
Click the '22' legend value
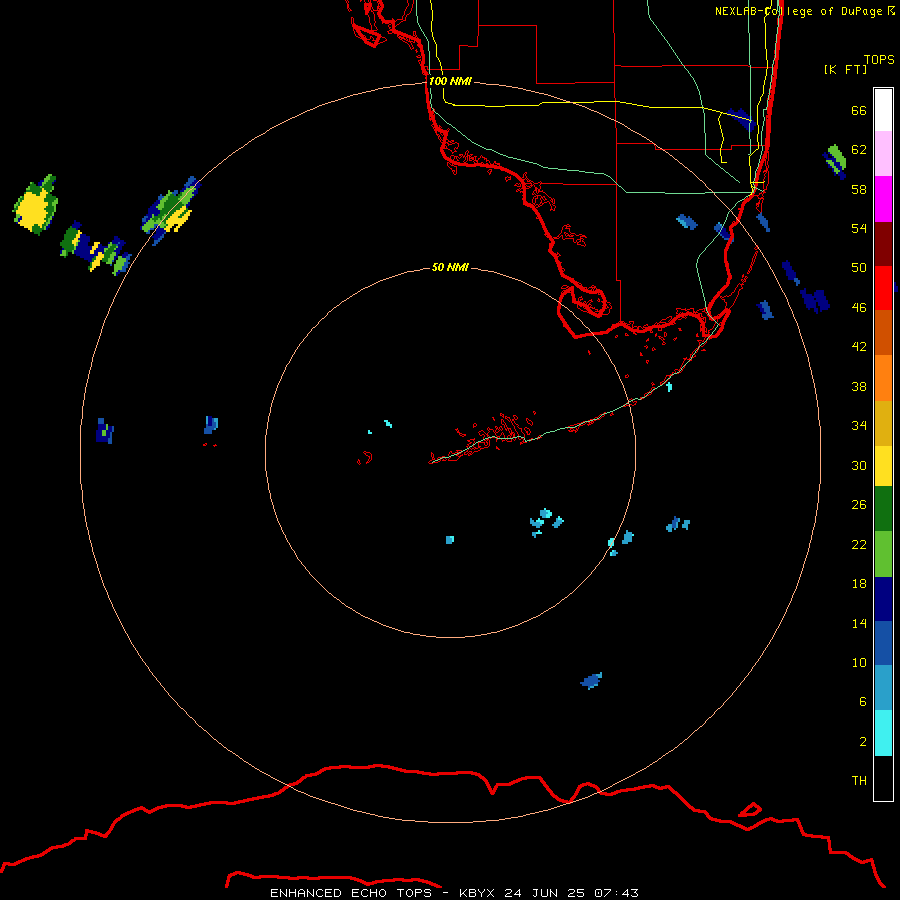pyautogui.click(x=859, y=544)
